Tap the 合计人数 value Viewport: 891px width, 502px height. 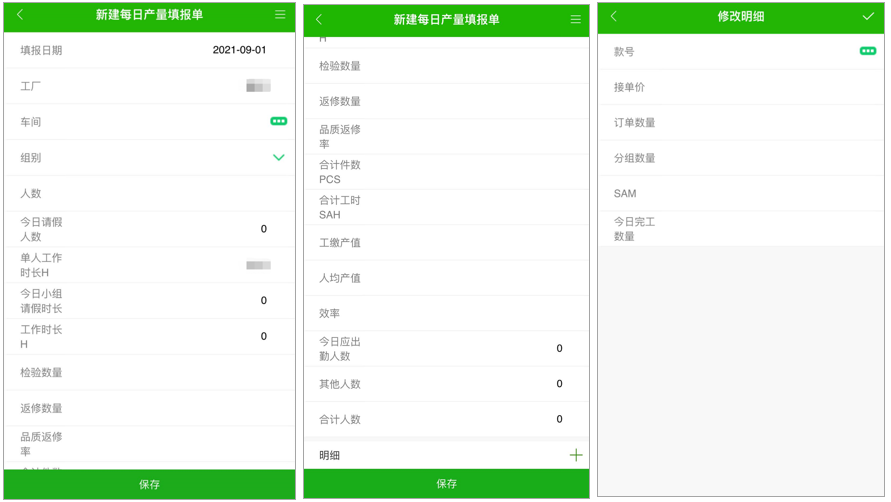(x=560, y=419)
